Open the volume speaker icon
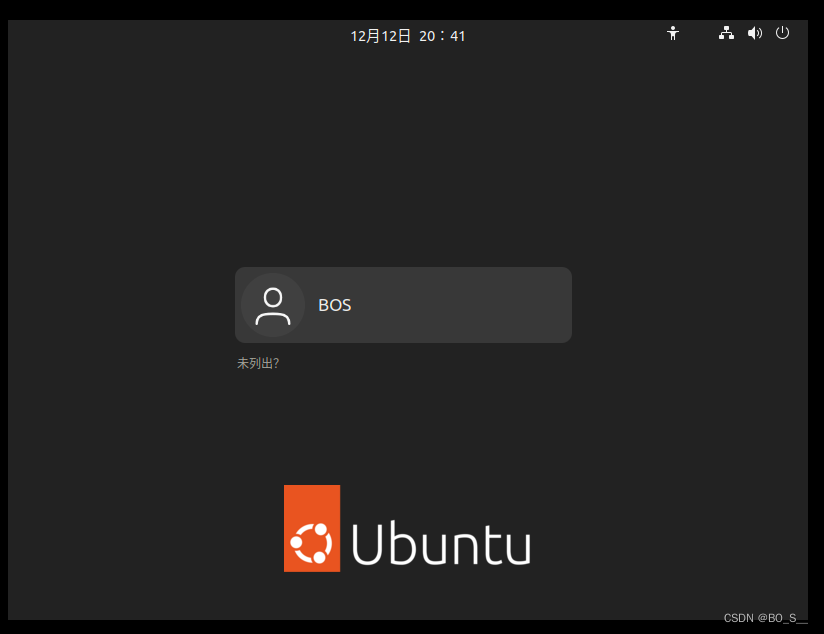The height and width of the screenshot is (634, 824). click(755, 33)
